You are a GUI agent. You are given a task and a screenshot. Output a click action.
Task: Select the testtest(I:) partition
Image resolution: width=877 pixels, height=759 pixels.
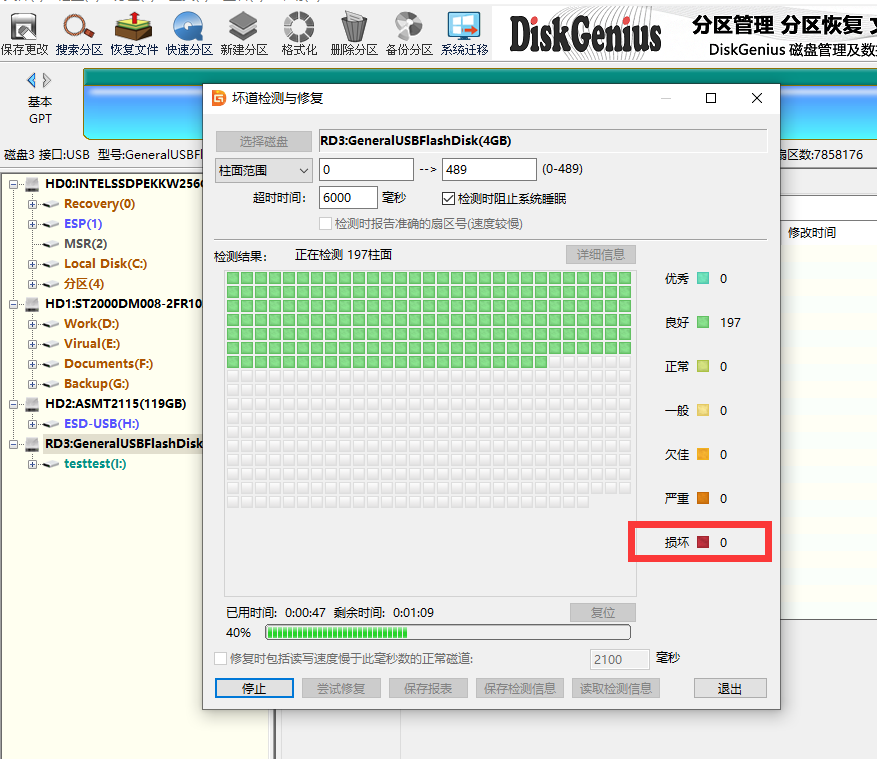coord(95,464)
